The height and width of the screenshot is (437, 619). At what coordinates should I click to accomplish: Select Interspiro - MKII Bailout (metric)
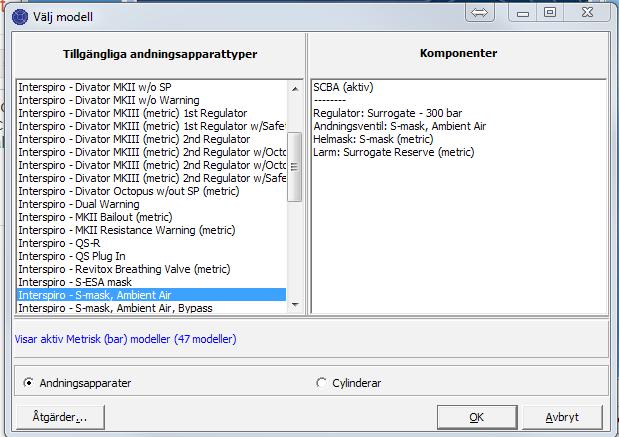point(152,218)
